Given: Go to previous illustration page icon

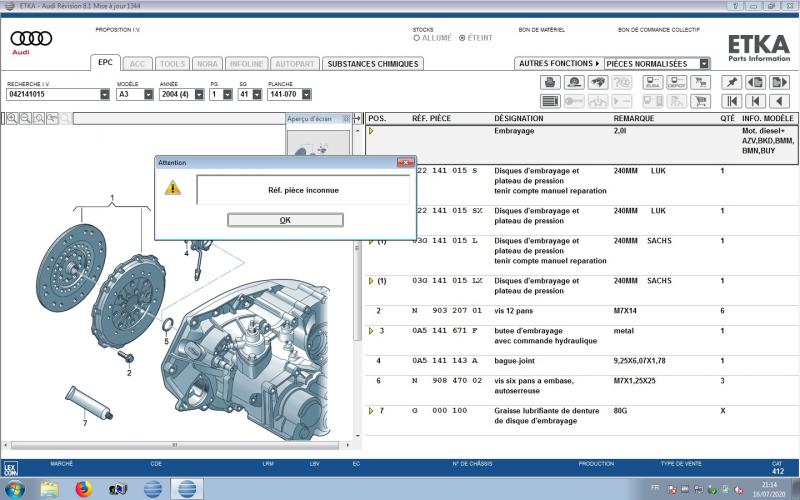Looking at the screenshot, I should (x=756, y=82).
